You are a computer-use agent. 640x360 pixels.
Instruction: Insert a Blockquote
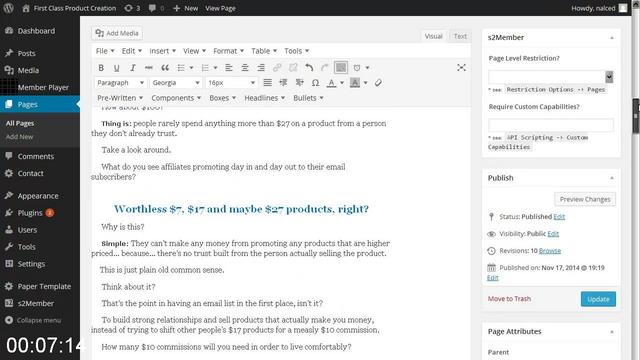coord(165,68)
